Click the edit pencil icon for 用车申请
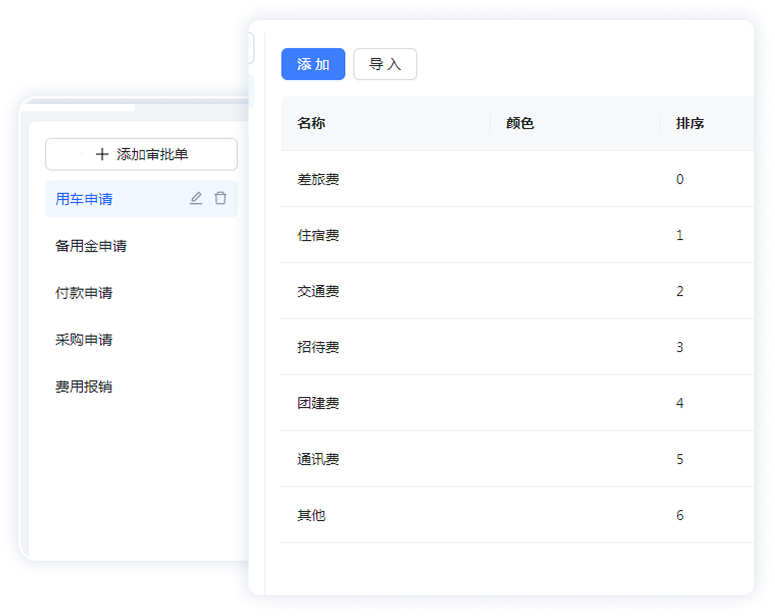Viewport: 775px width, 616px height. pyautogui.click(x=196, y=199)
